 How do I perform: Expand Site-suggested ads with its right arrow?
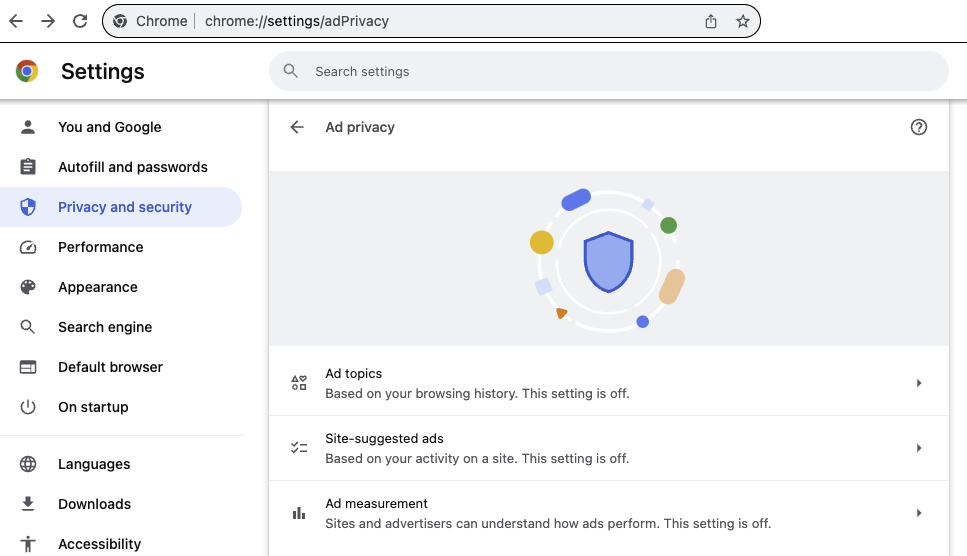coord(919,448)
